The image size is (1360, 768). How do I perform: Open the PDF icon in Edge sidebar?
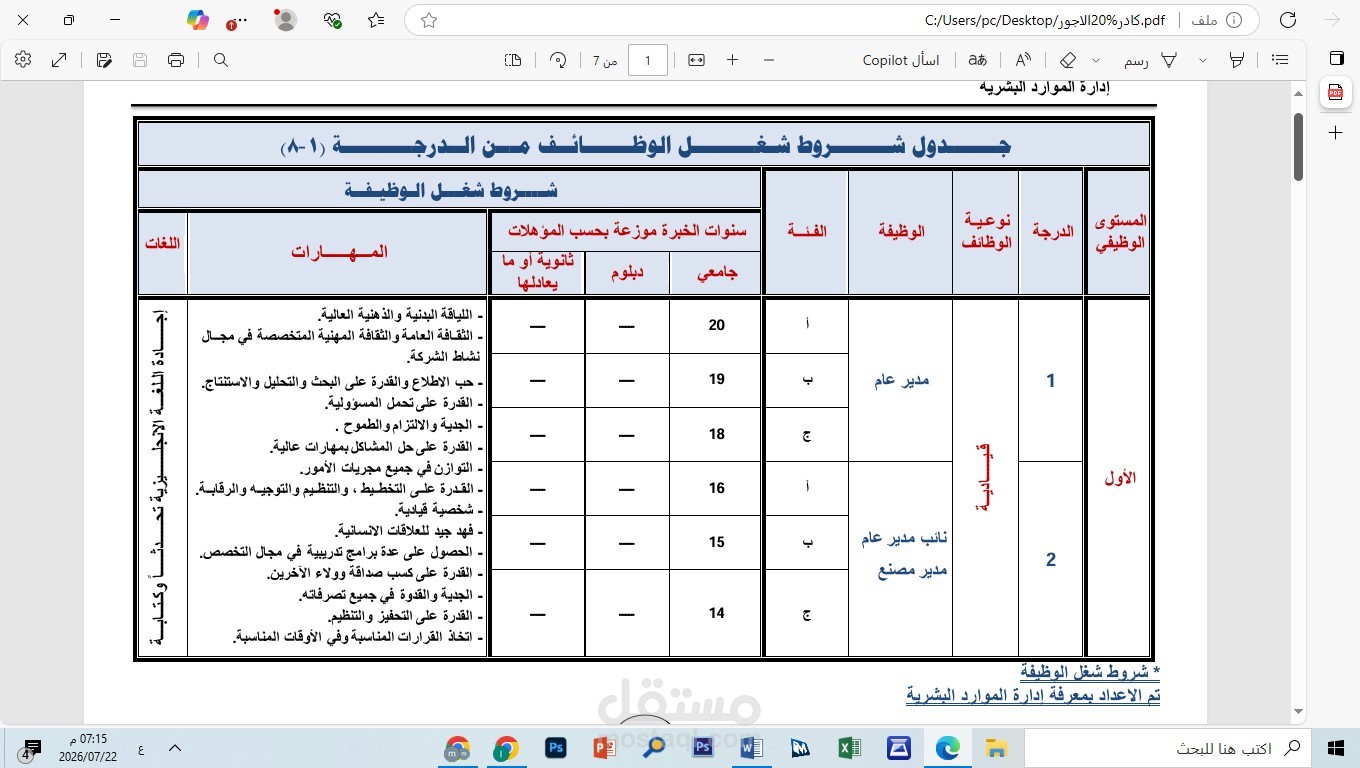[1335, 93]
